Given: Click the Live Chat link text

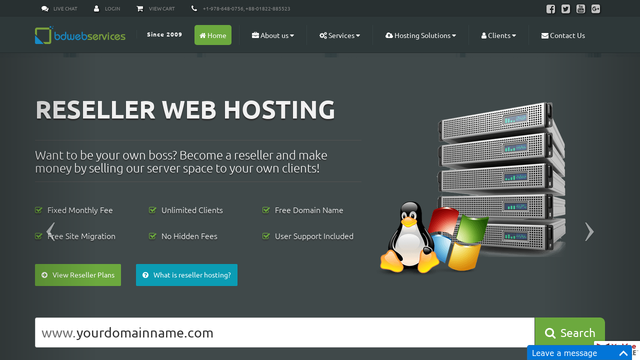Looking at the screenshot, I should [65, 9].
